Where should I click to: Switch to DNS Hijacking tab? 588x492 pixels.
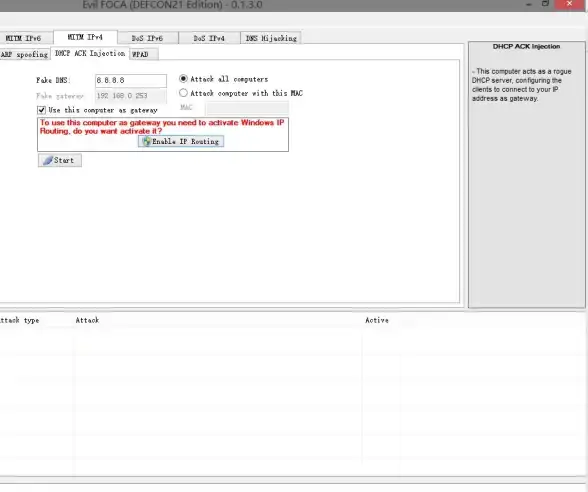point(271,38)
